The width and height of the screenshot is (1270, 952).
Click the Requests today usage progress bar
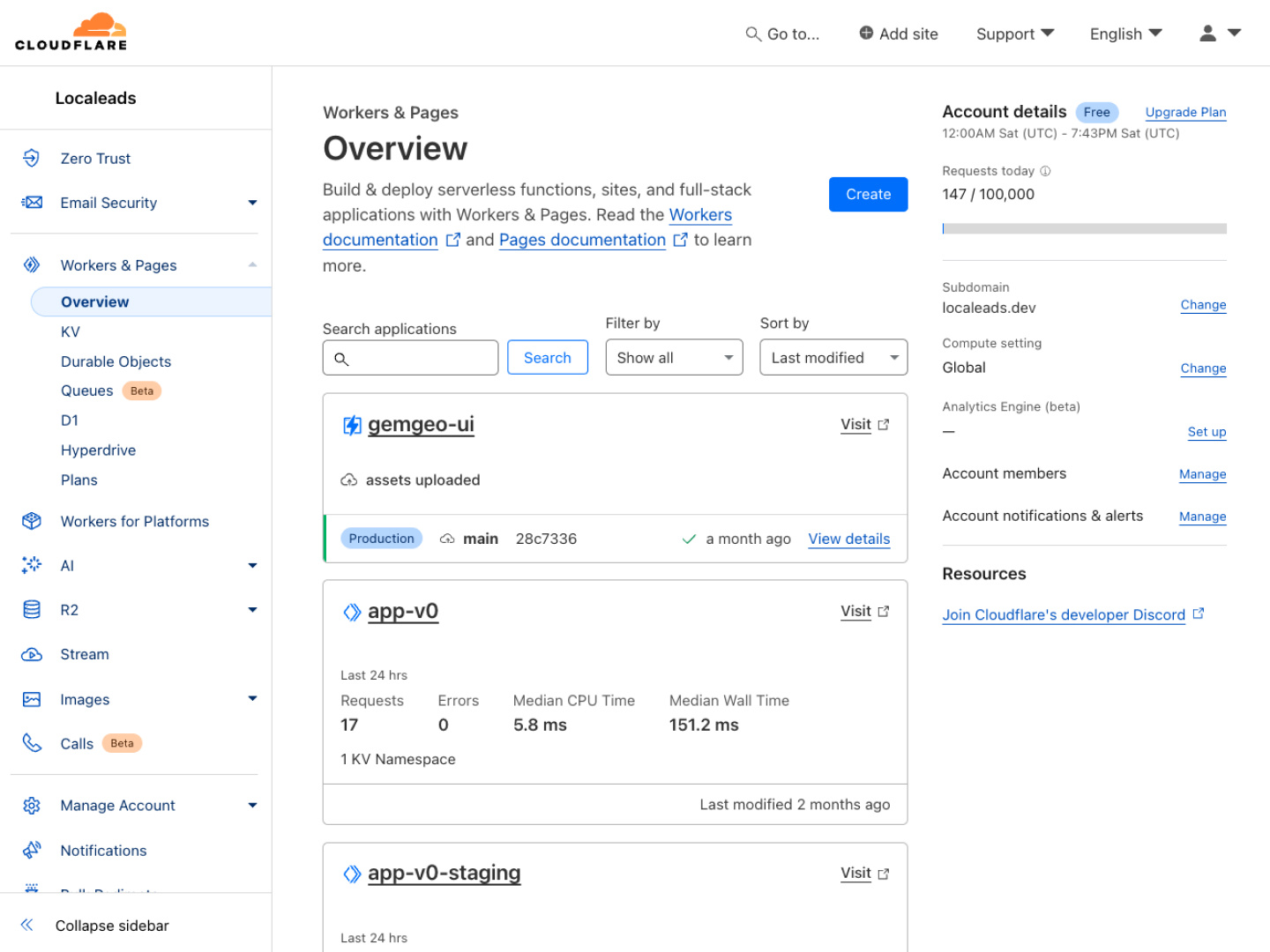coord(1084,228)
